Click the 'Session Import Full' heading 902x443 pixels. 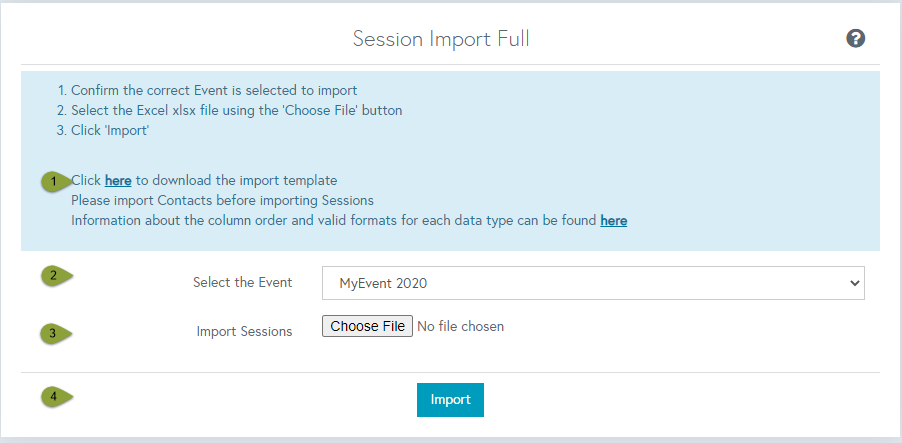tap(441, 39)
